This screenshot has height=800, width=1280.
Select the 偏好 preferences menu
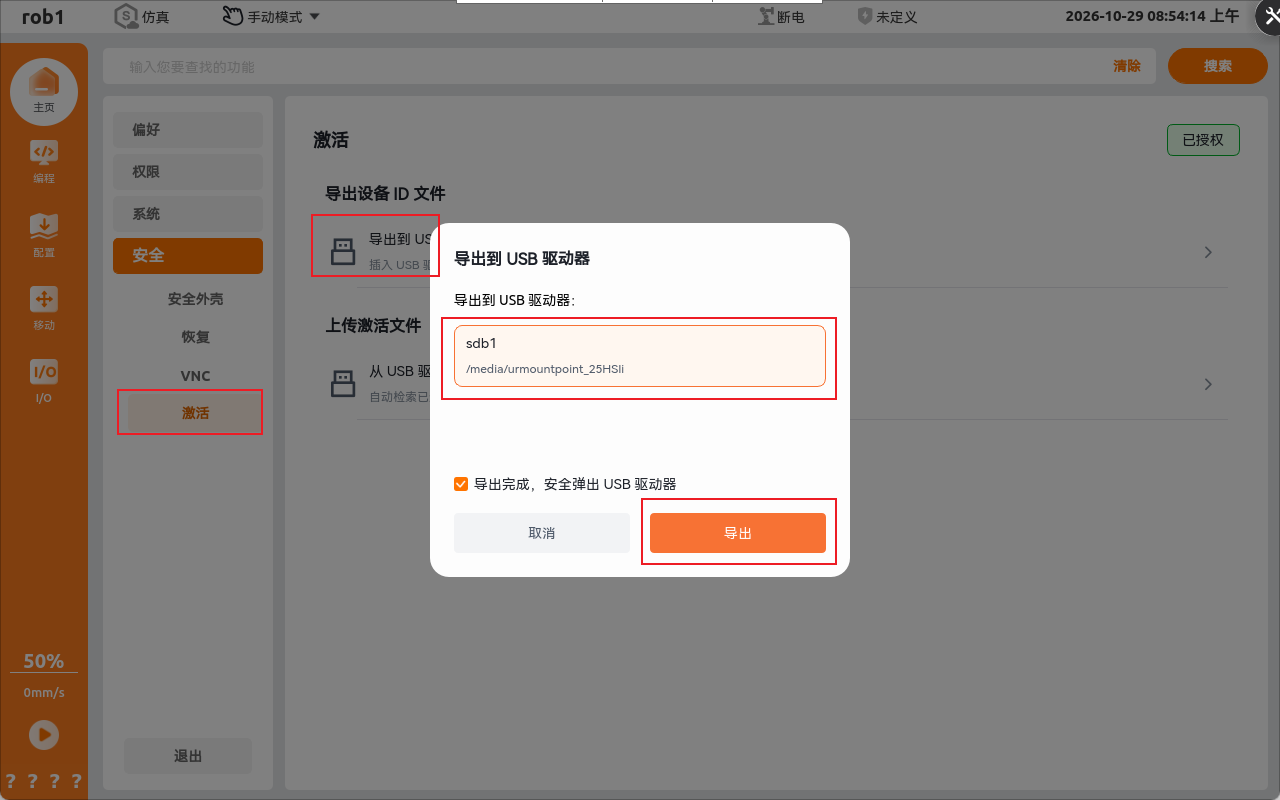188,130
